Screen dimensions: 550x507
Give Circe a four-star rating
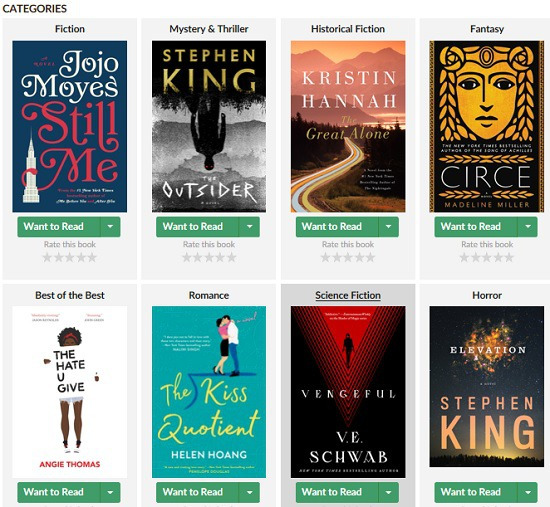pyautogui.click(x=498, y=258)
